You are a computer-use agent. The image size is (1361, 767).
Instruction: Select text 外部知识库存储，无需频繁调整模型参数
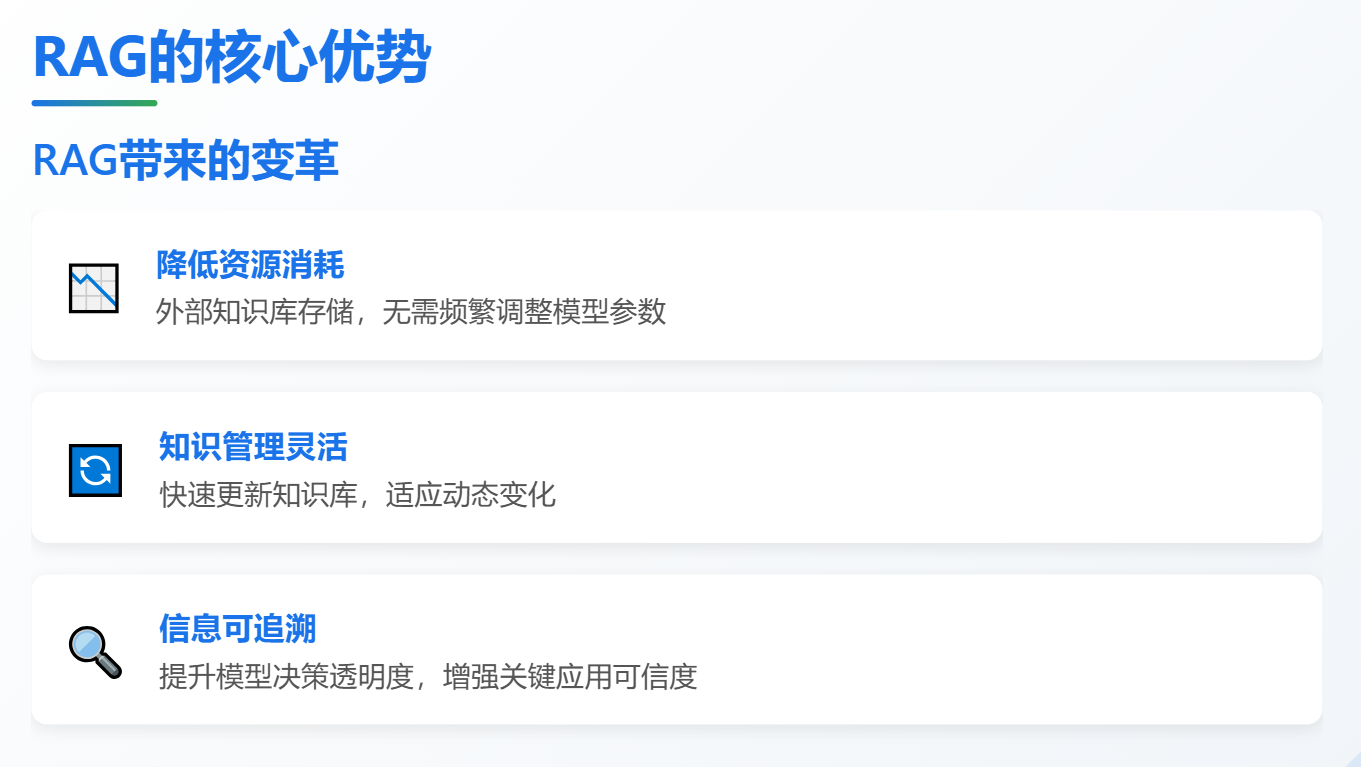point(411,312)
